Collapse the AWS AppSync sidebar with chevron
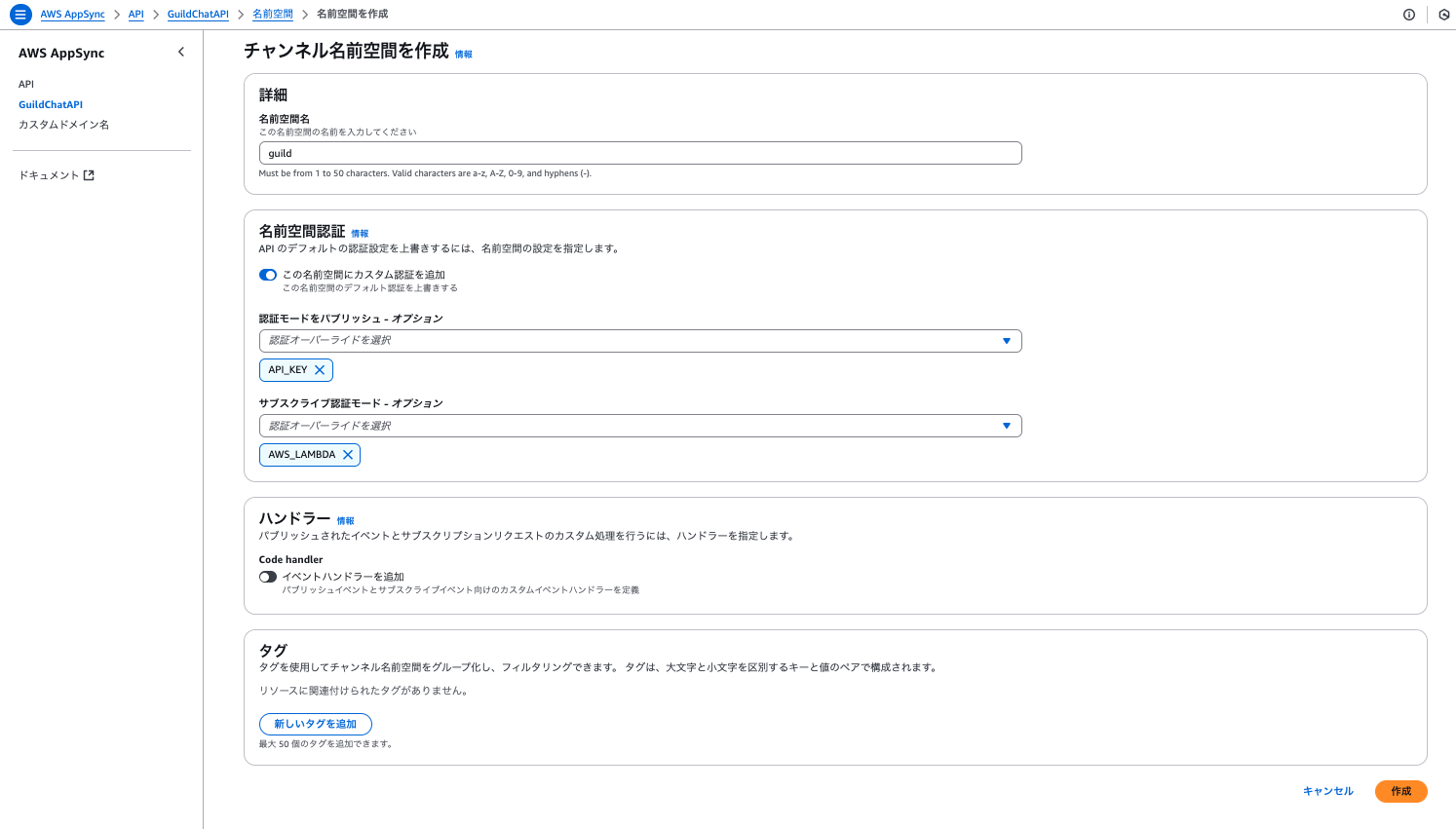This screenshot has width=1456, height=829. coord(180,53)
